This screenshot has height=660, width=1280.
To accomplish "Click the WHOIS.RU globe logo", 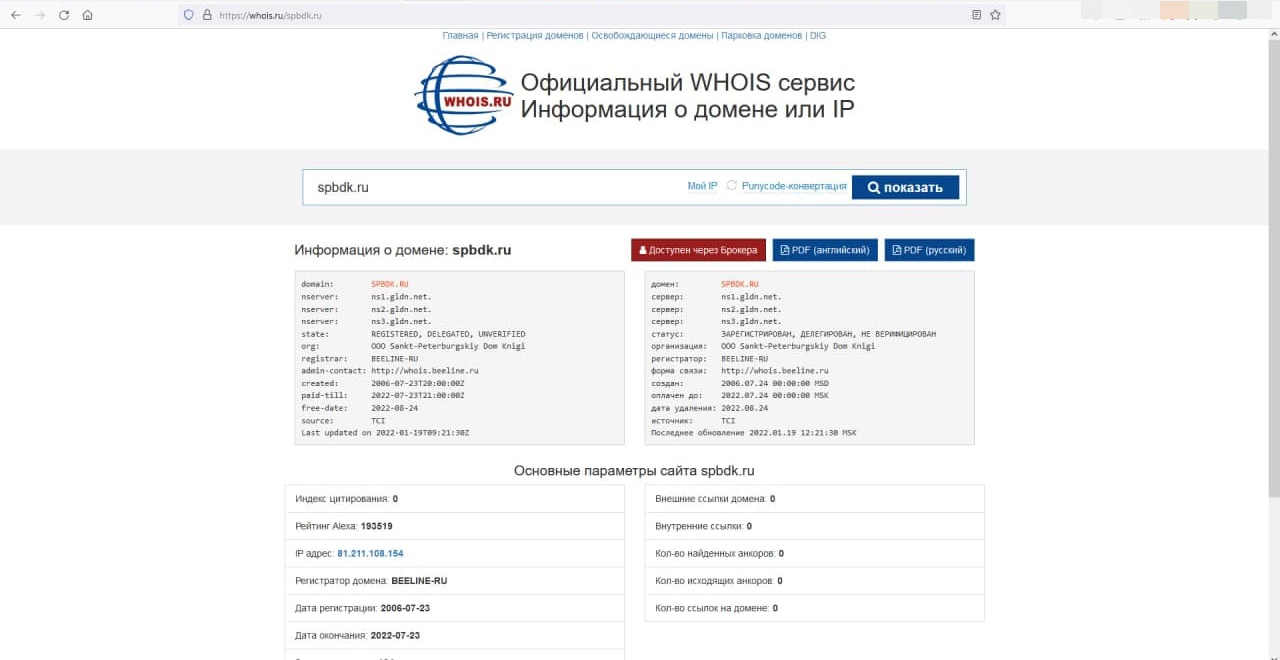I will (464, 95).
